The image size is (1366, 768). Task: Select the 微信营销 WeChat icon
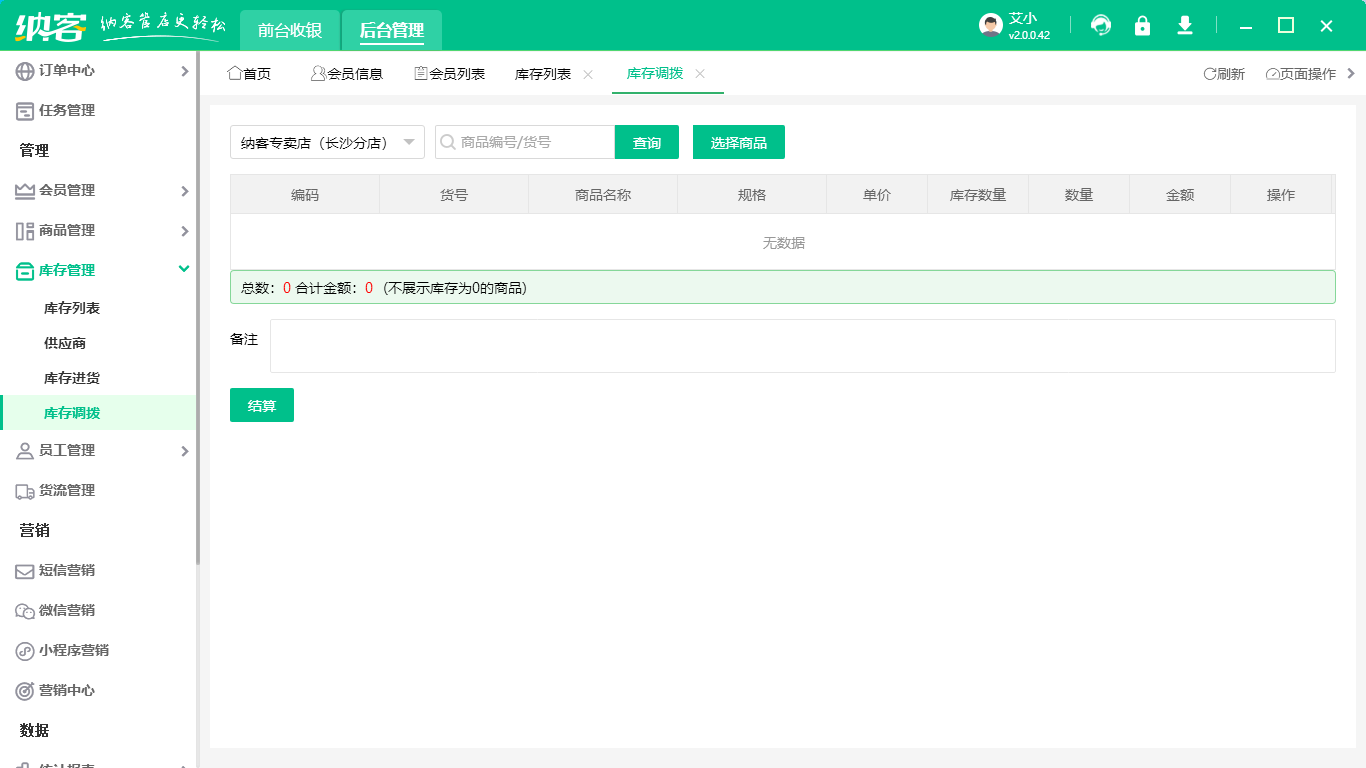pos(23,610)
